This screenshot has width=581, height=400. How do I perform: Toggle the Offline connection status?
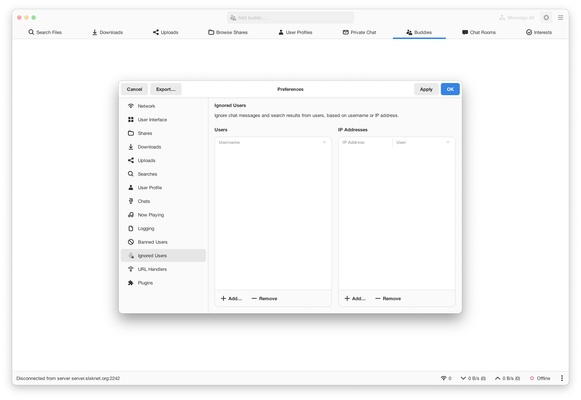(540, 378)
